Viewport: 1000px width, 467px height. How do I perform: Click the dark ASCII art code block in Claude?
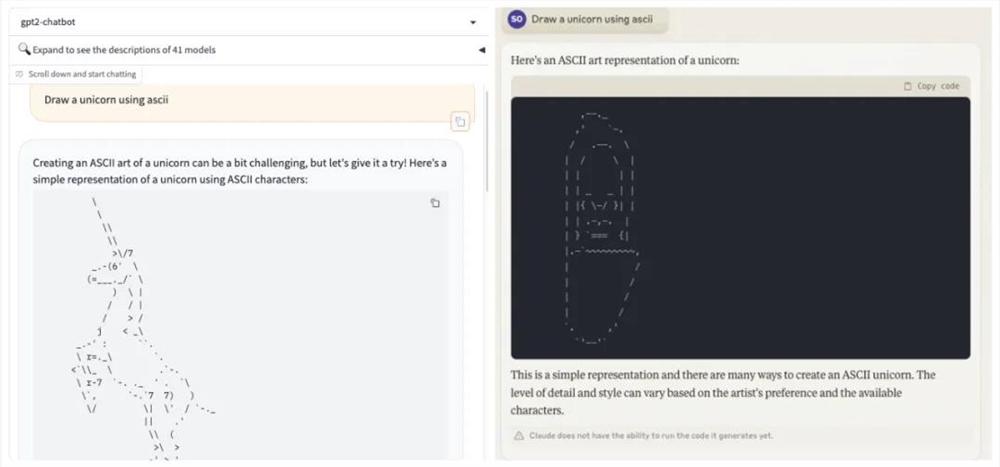click(x=740, y=228)
